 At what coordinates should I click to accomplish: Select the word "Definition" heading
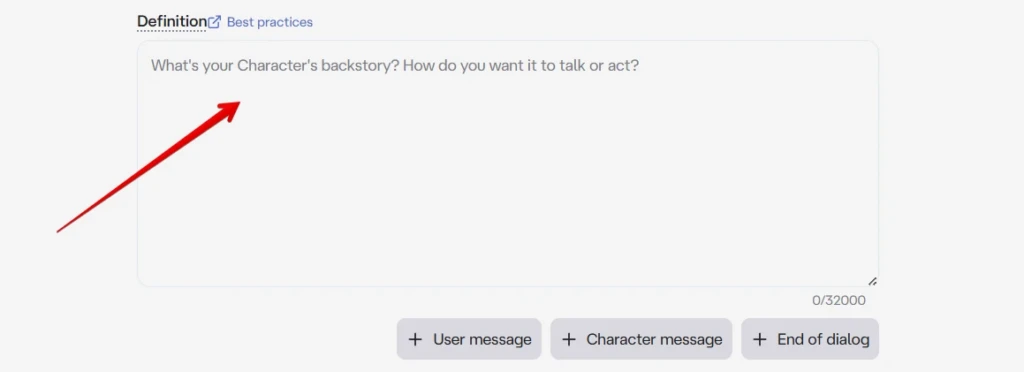click(172, 22)
